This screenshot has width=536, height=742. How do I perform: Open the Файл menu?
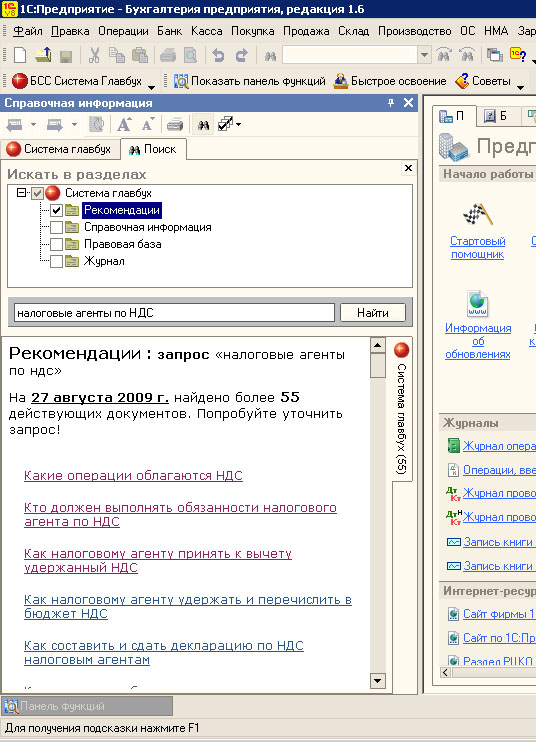[x=27, y=31]
